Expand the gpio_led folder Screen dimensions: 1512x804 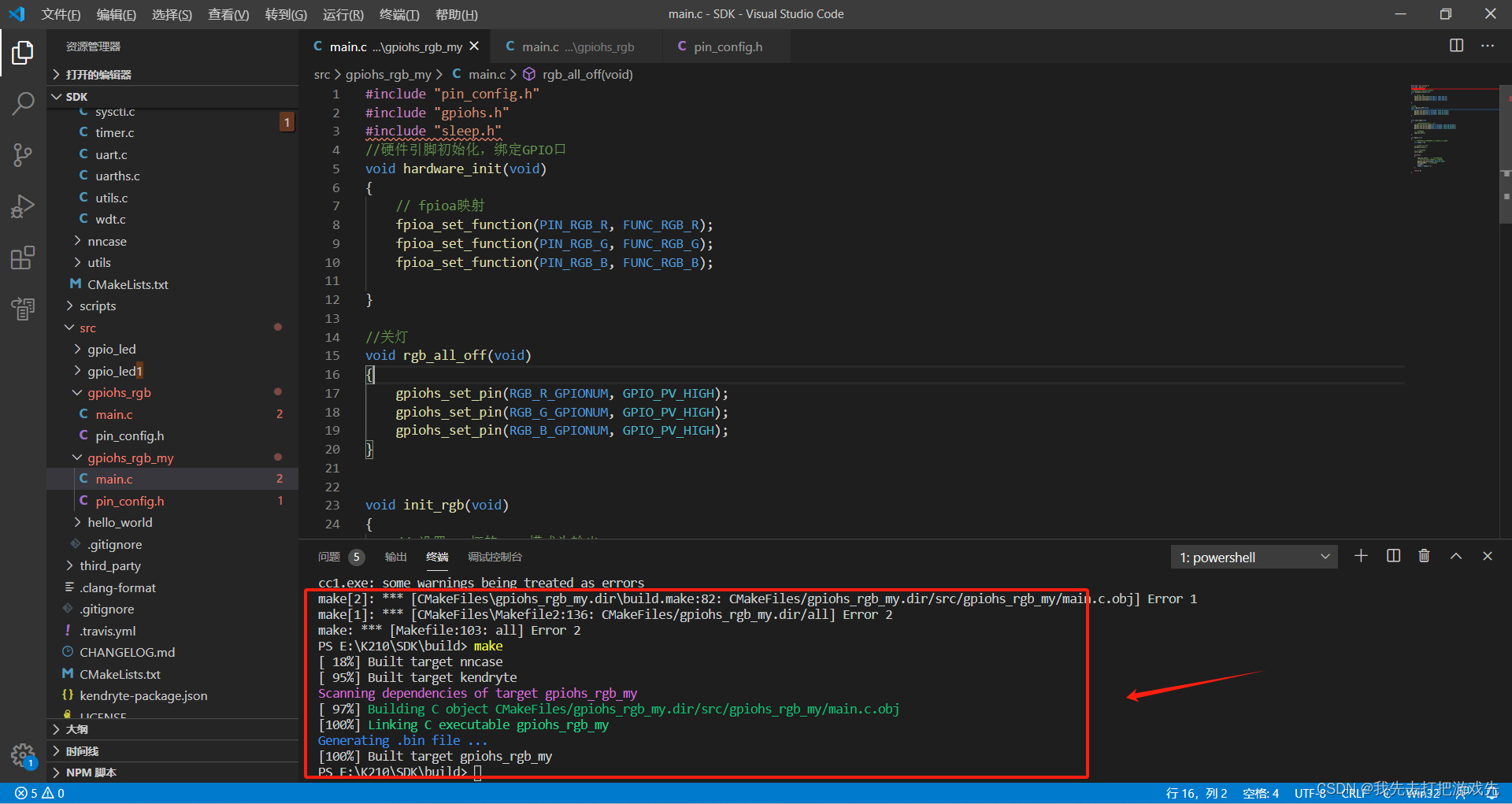click(172, 349)
